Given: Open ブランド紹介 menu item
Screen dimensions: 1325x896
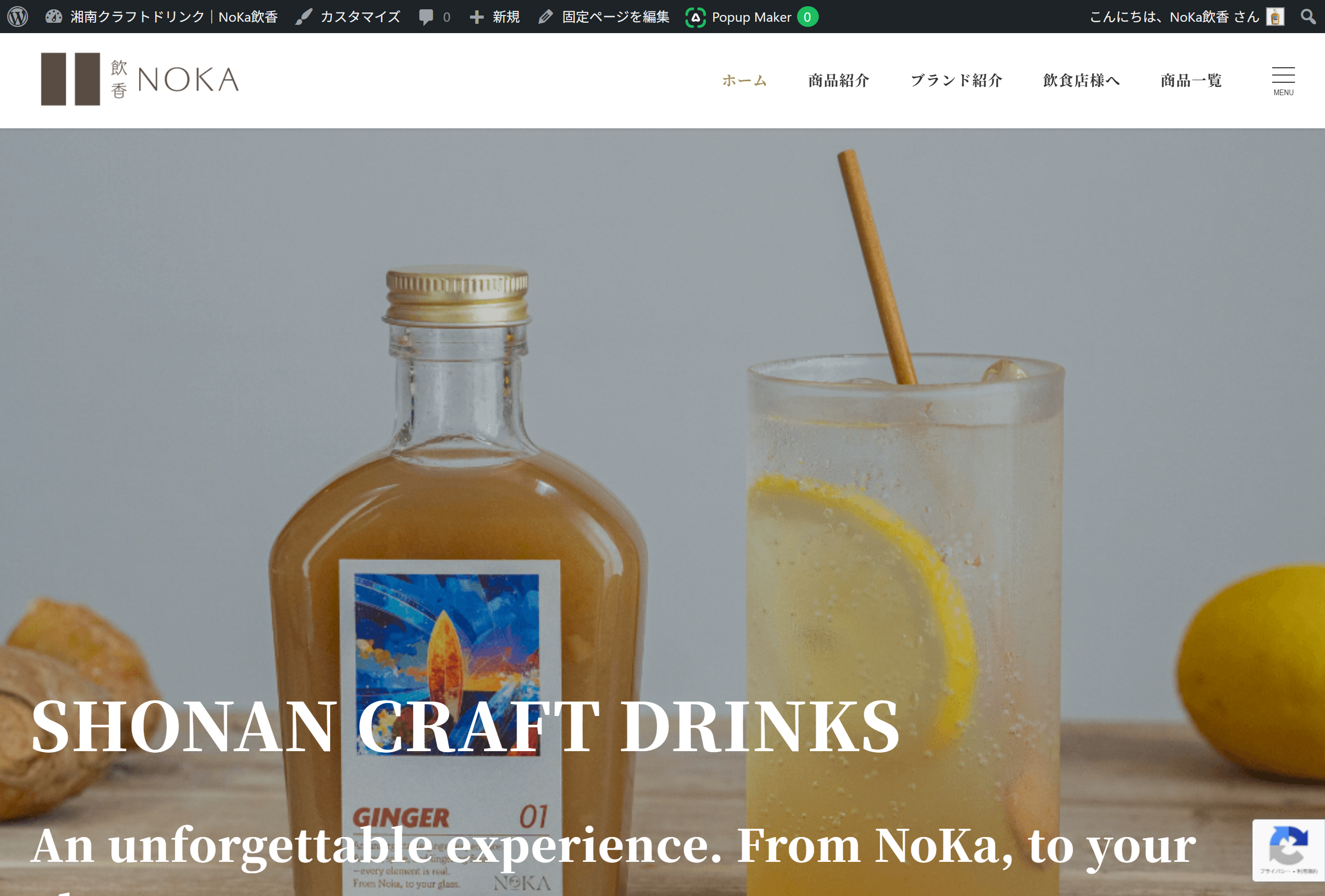Looking at the screenshot, I should 956,80.
